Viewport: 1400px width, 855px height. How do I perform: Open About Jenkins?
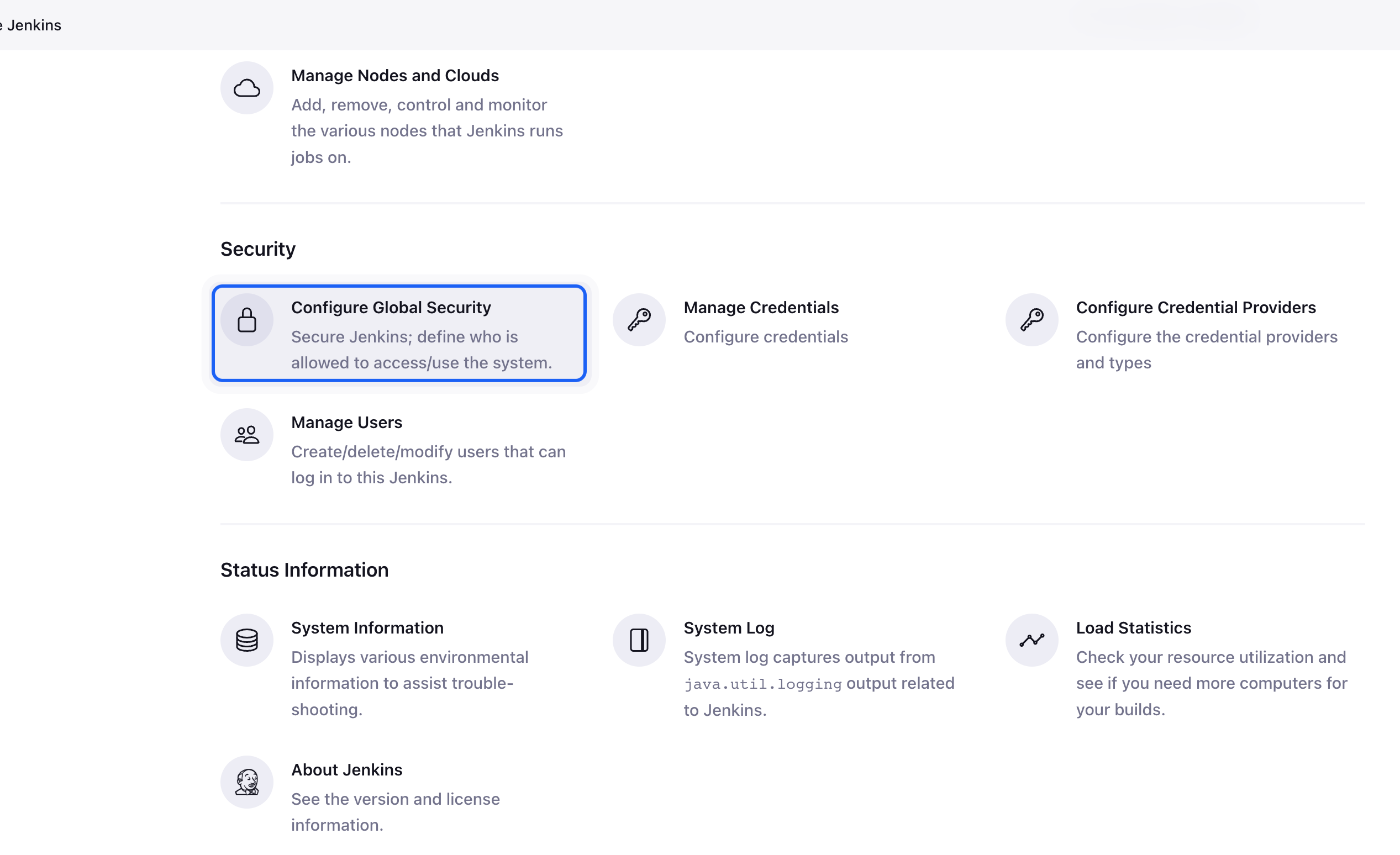[346, 770]
